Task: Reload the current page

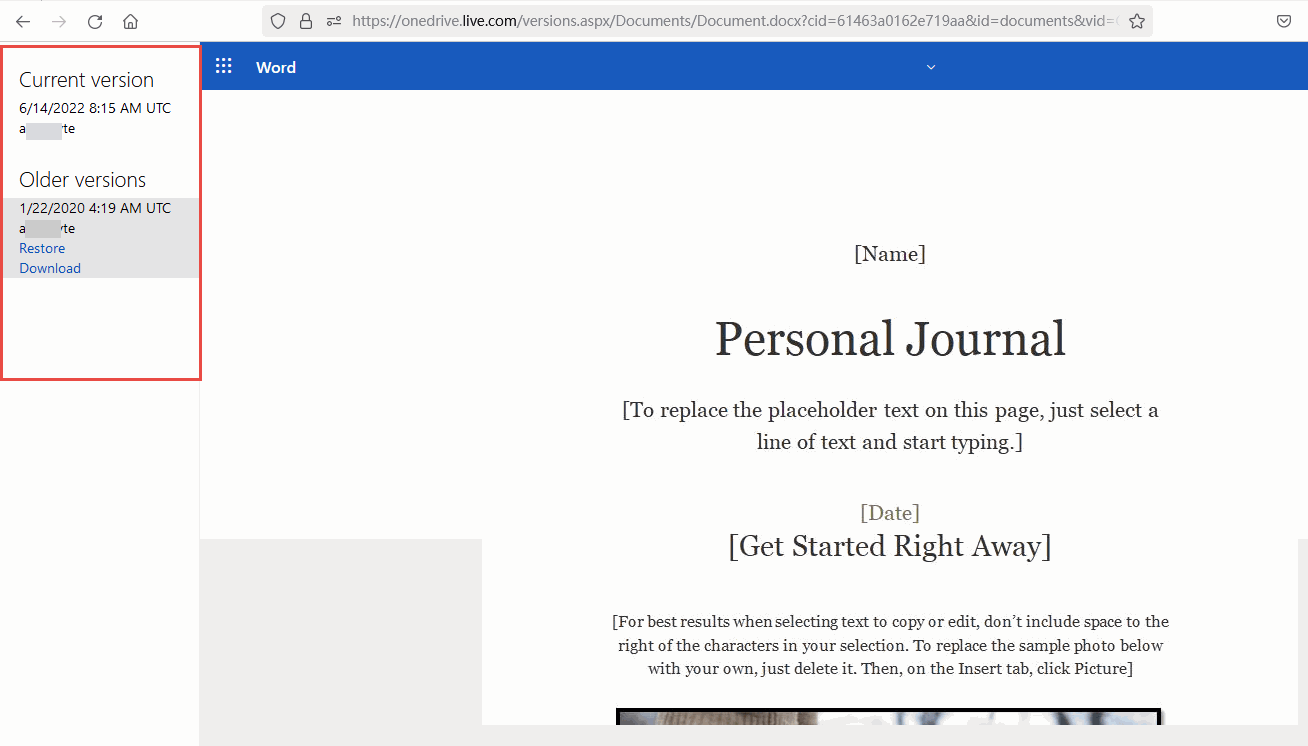Action: [x=94, y=21]
